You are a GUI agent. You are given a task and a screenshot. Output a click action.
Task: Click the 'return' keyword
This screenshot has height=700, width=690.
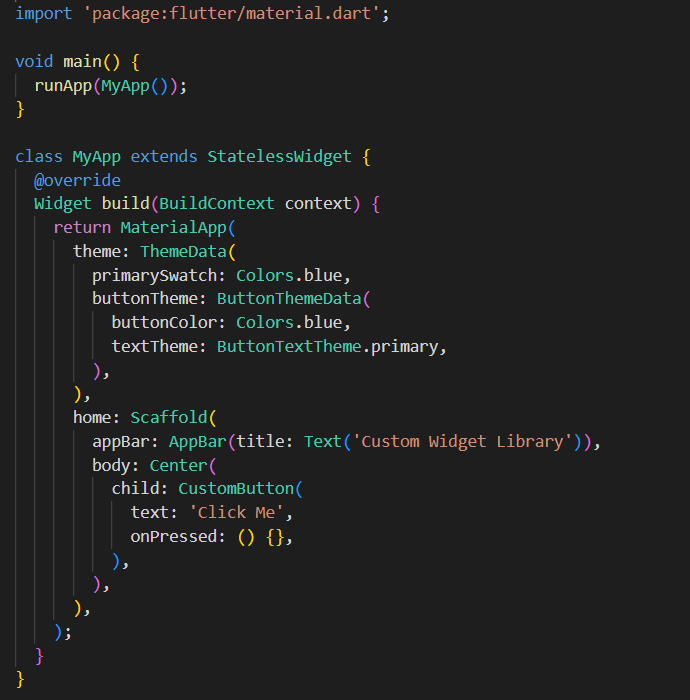point(82,228)
